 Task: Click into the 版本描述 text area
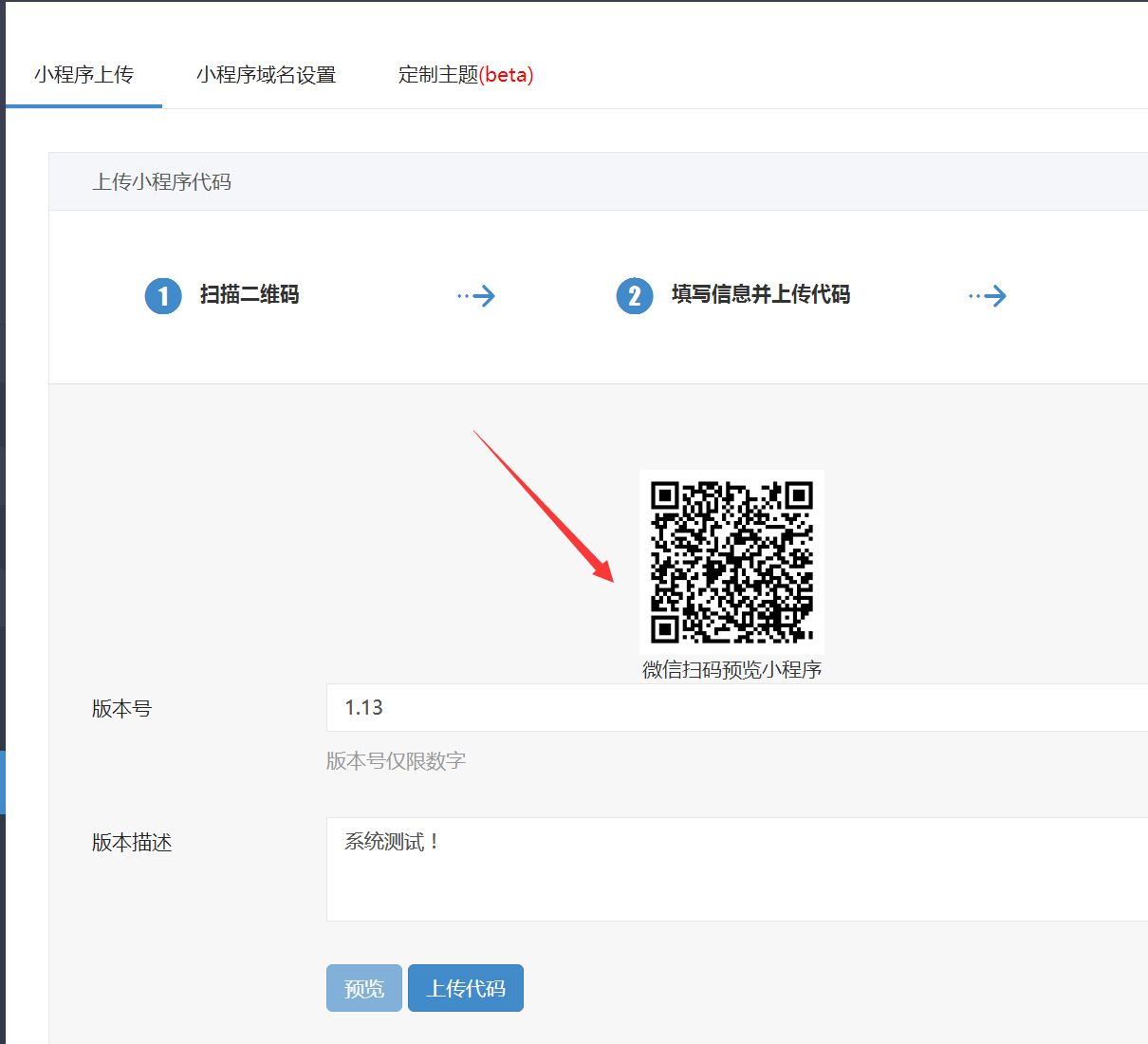point(736,869)
